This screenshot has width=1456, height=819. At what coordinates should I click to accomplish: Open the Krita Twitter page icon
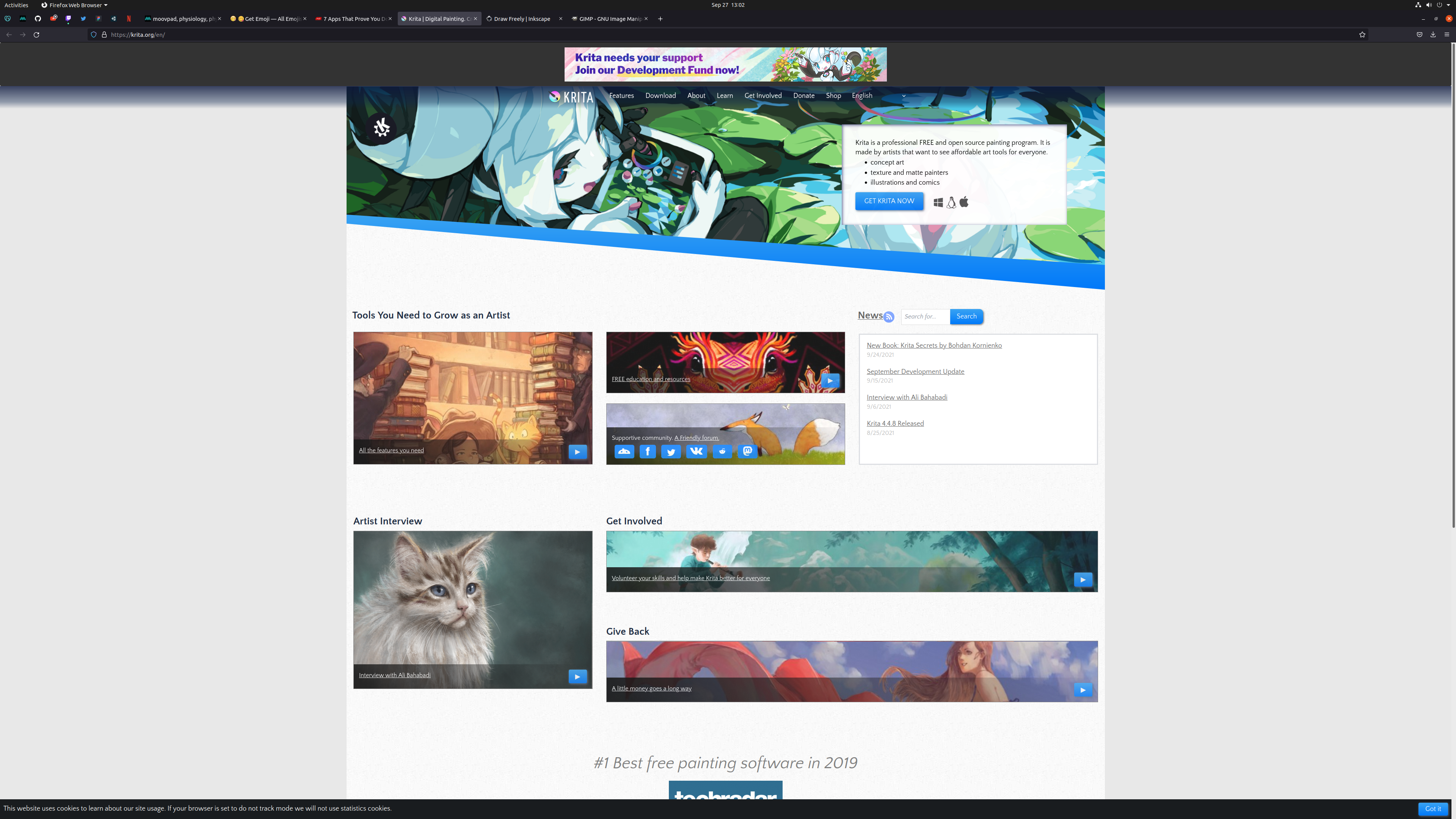pos(671,451)
